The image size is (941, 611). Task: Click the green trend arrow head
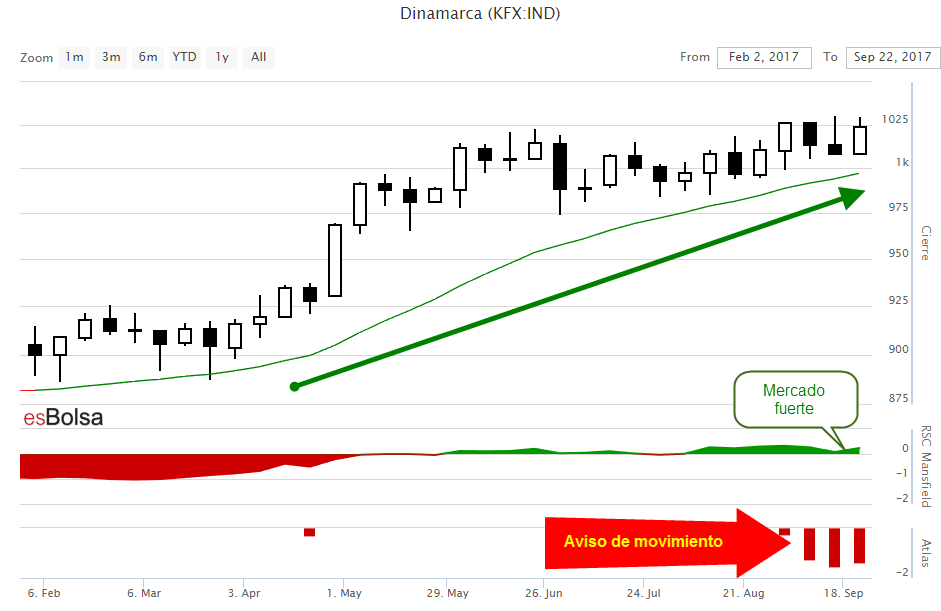(x=850, y=197)
